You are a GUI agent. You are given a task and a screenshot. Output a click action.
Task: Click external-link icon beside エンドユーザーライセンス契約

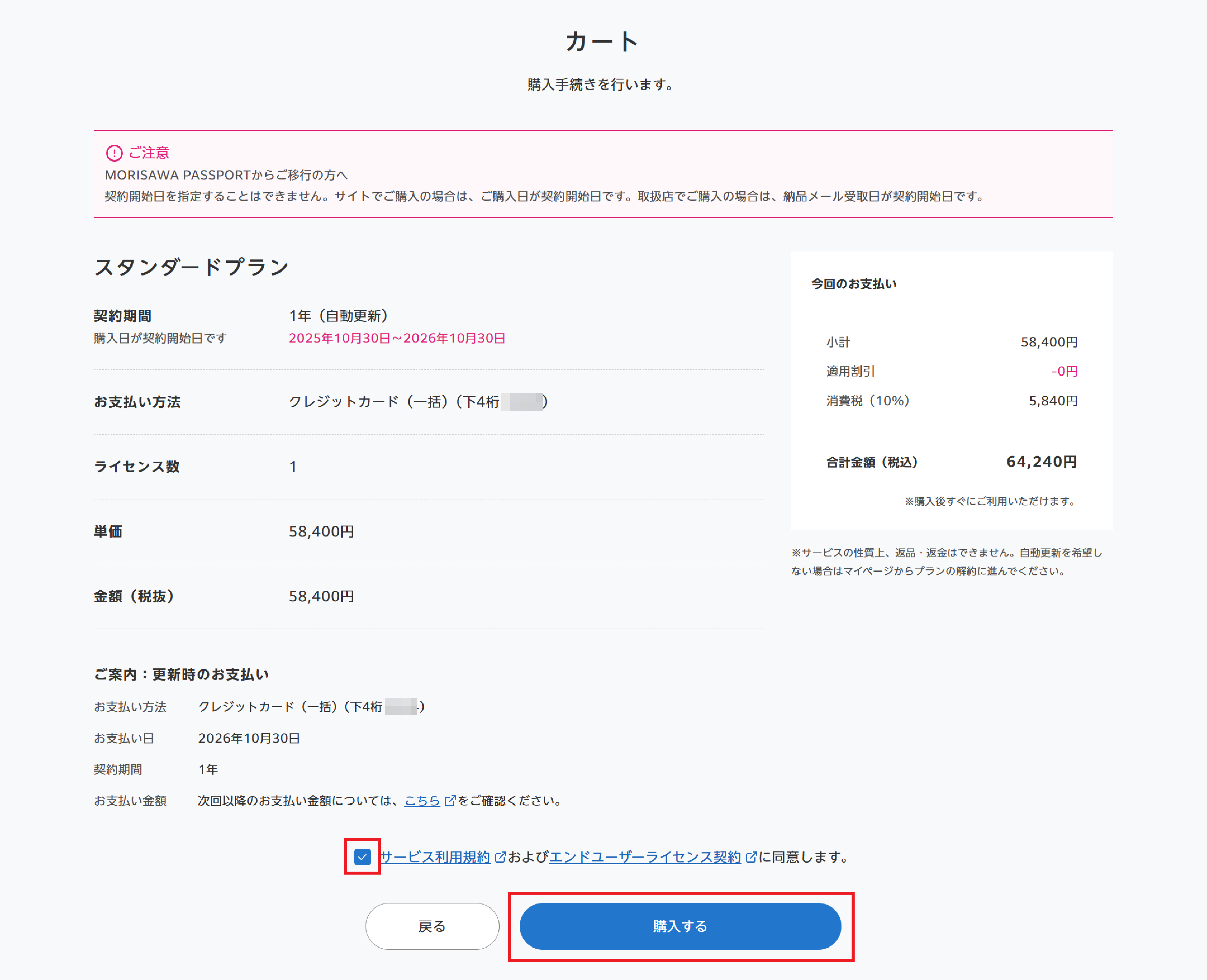pos(751,857)
